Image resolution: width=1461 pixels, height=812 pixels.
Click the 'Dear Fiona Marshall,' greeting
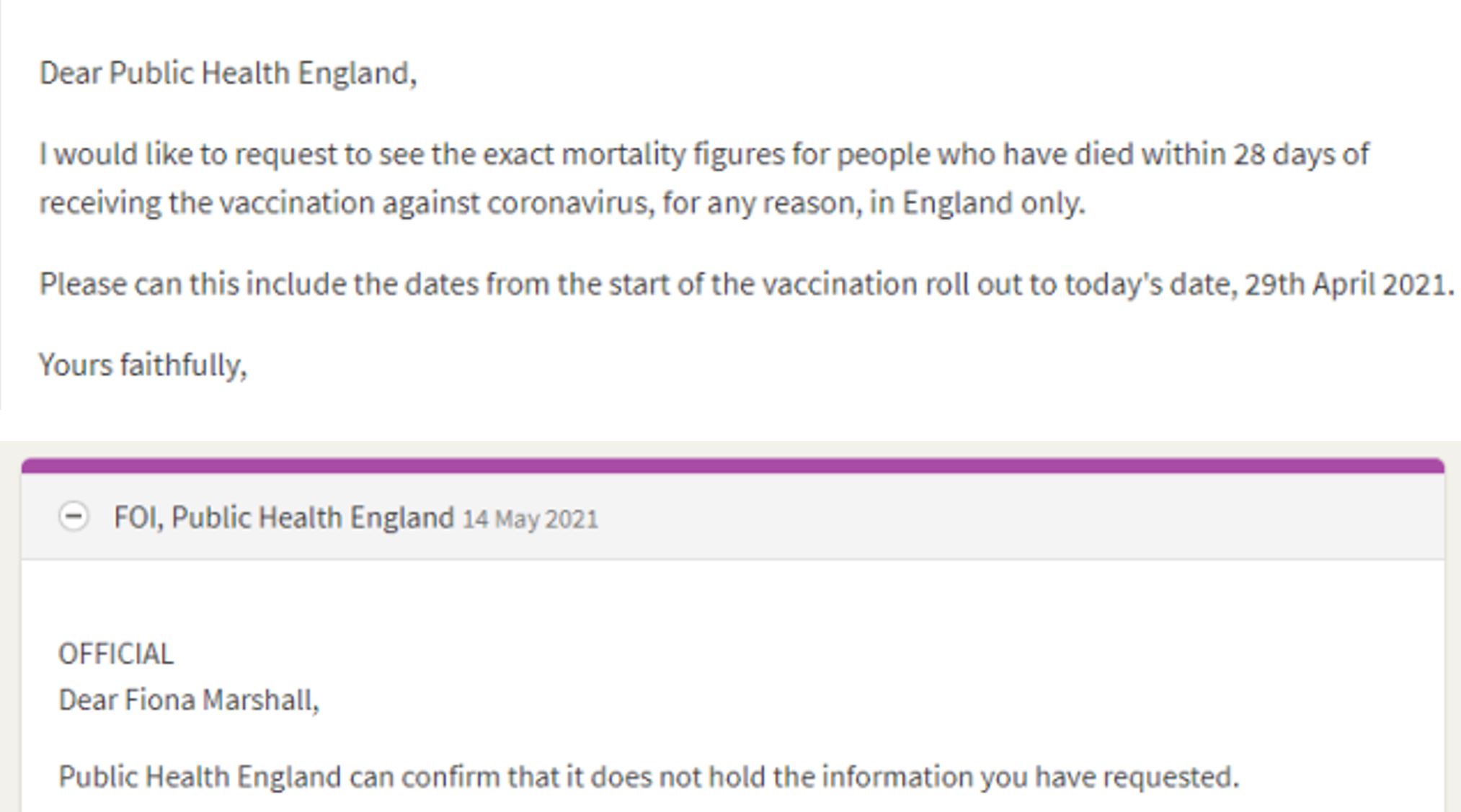click(189, 700)
